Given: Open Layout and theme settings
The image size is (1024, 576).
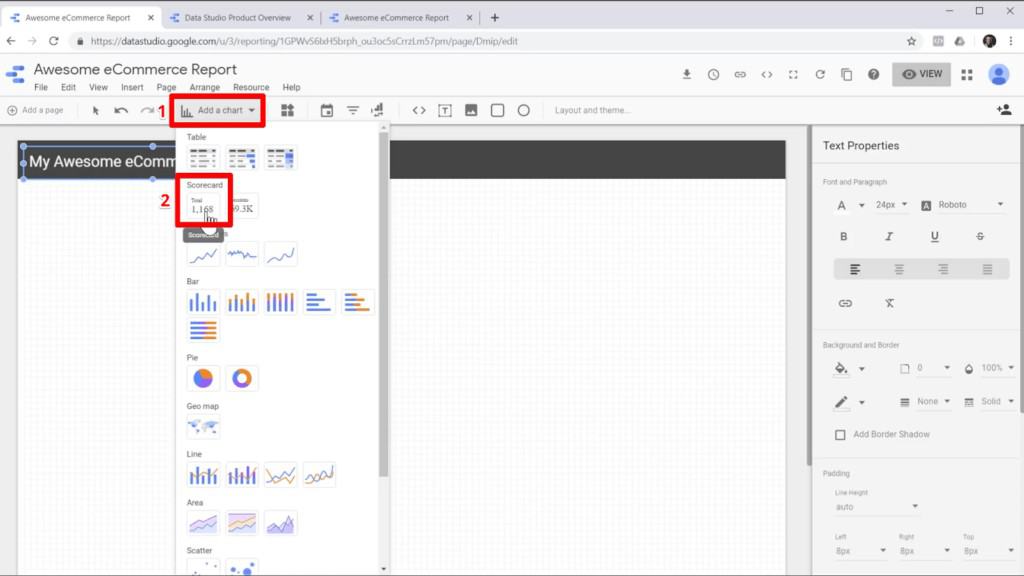Looking at the screenshot, I should point(592,110).
